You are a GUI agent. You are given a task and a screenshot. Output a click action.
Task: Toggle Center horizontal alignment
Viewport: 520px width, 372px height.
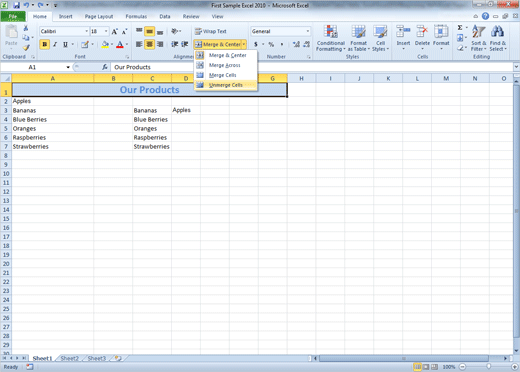pos(150,44)
